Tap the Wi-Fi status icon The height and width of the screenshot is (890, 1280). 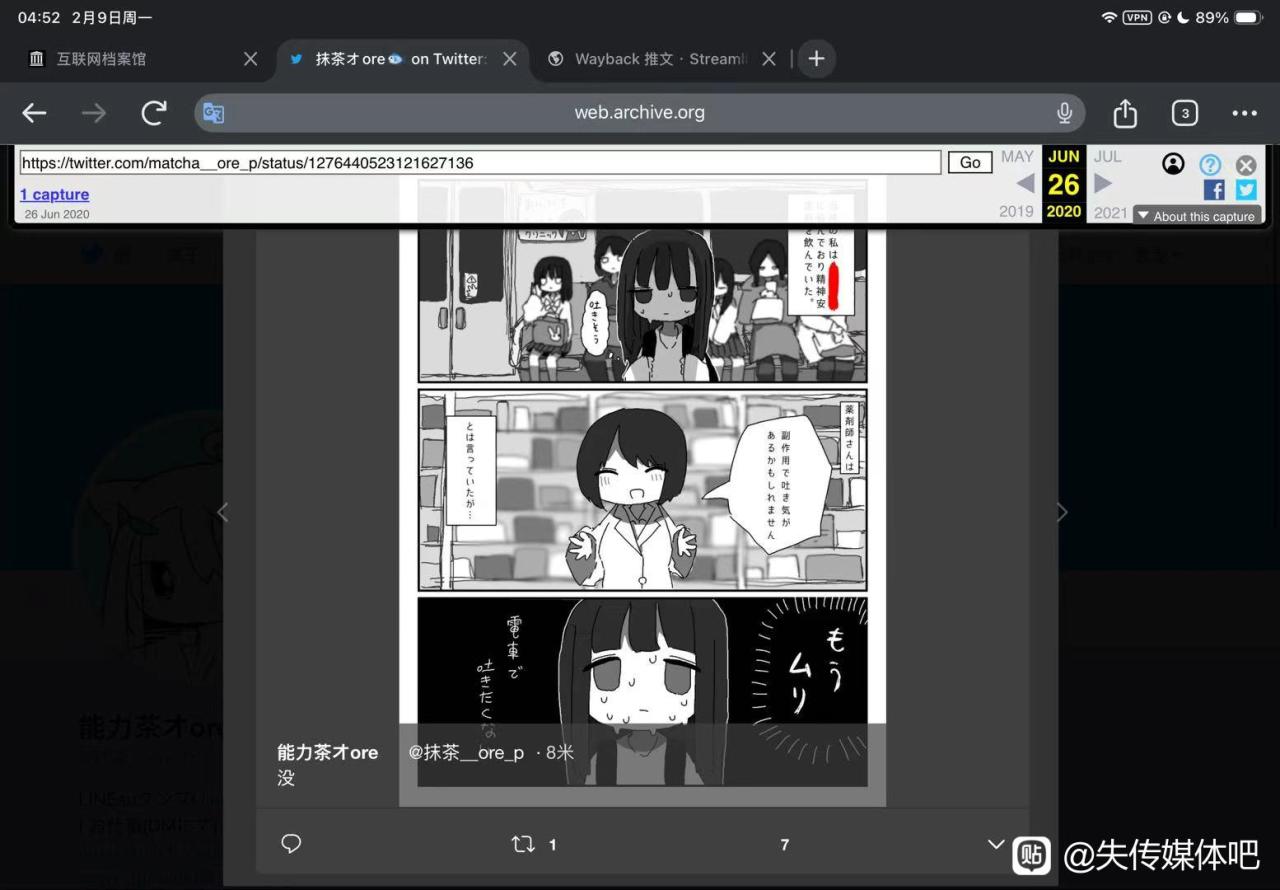pyautogui.click(x=1109, y=18)
